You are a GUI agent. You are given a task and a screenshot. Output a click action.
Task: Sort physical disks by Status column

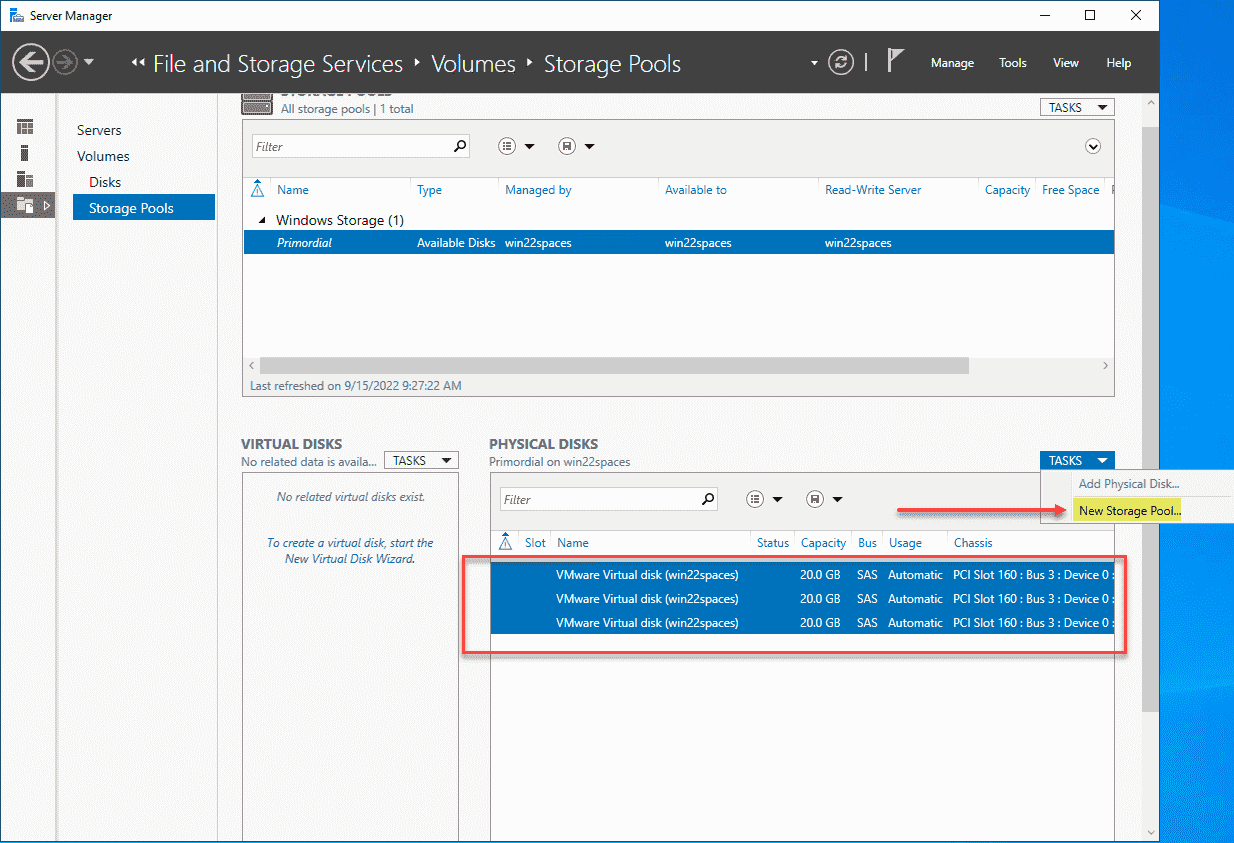[x=773, y=543]
